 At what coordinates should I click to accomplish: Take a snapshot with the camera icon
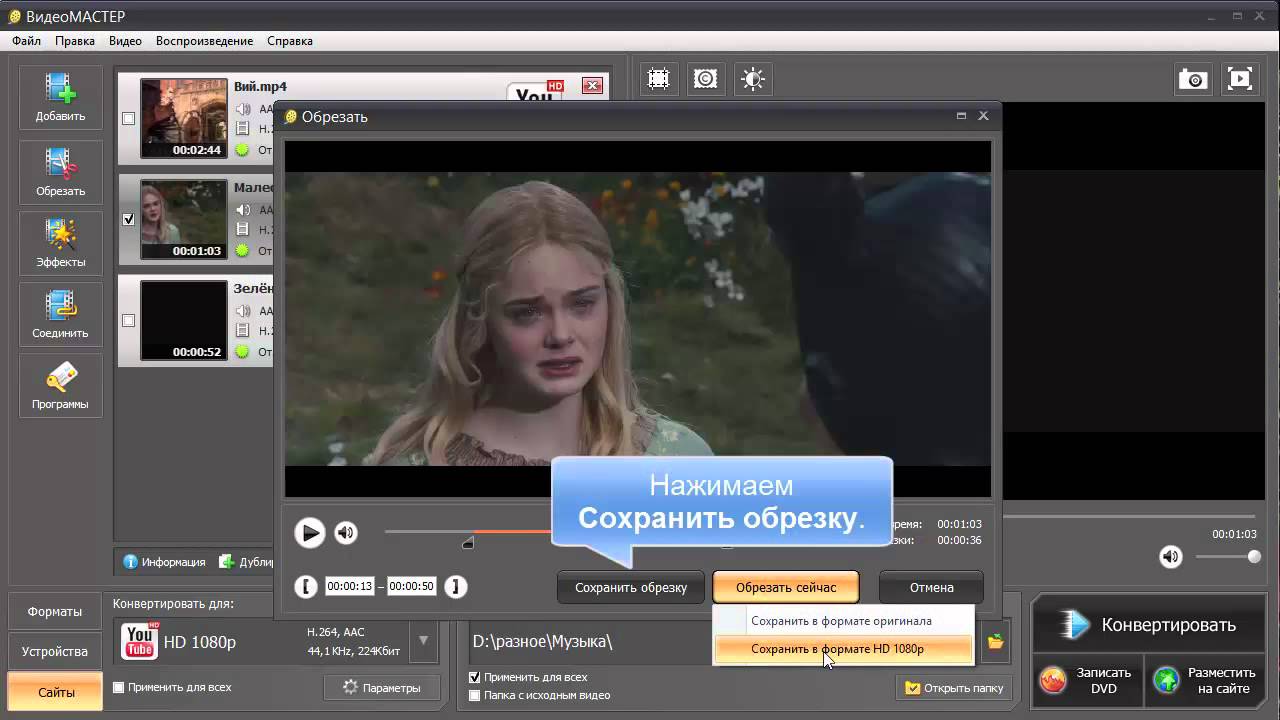pos(1192,79)
